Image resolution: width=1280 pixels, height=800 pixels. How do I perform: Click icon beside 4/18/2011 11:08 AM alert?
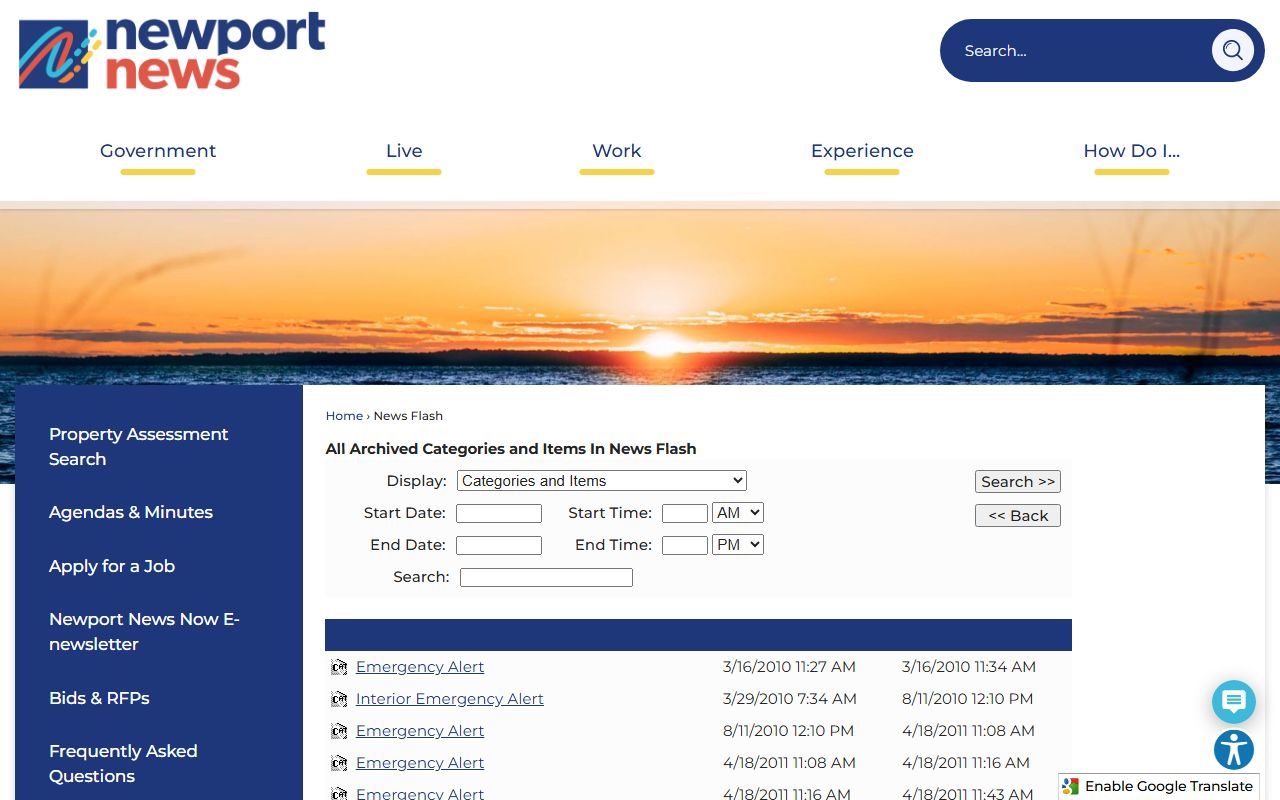[339, 763]
